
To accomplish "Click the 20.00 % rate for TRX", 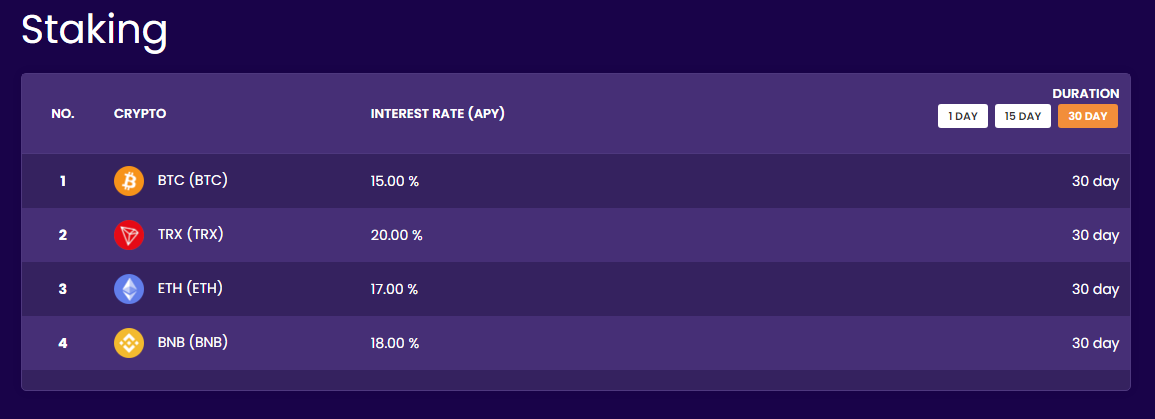I will click(396, 236).
